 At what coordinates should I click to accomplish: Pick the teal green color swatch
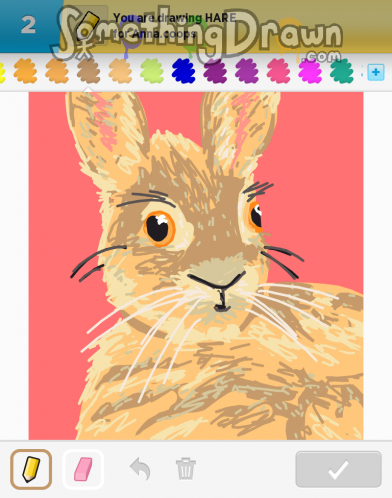(342, 71)
